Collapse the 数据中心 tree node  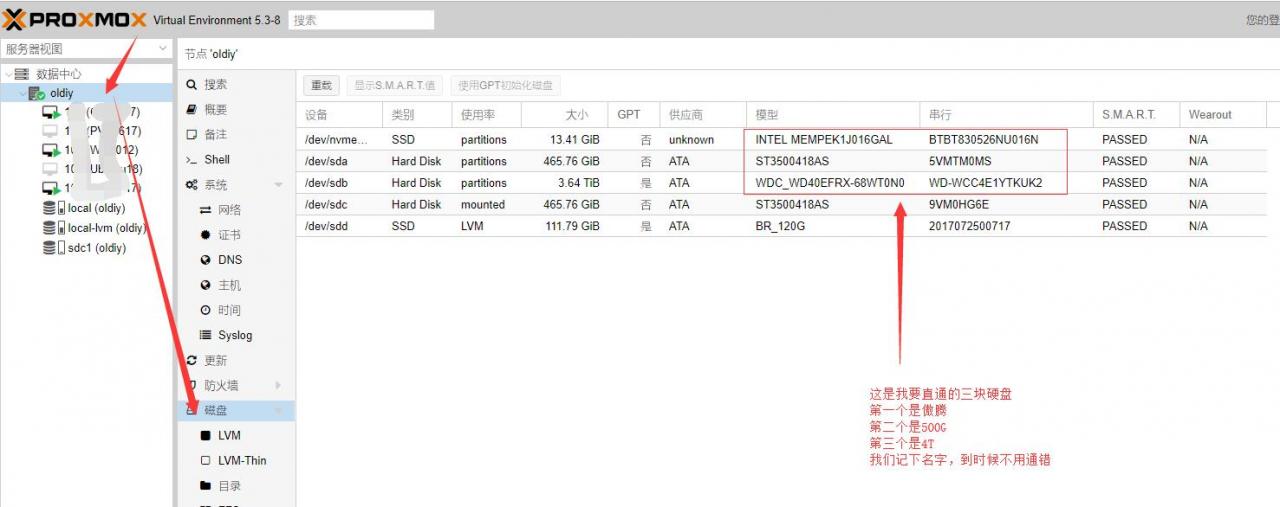pos(9,74)
